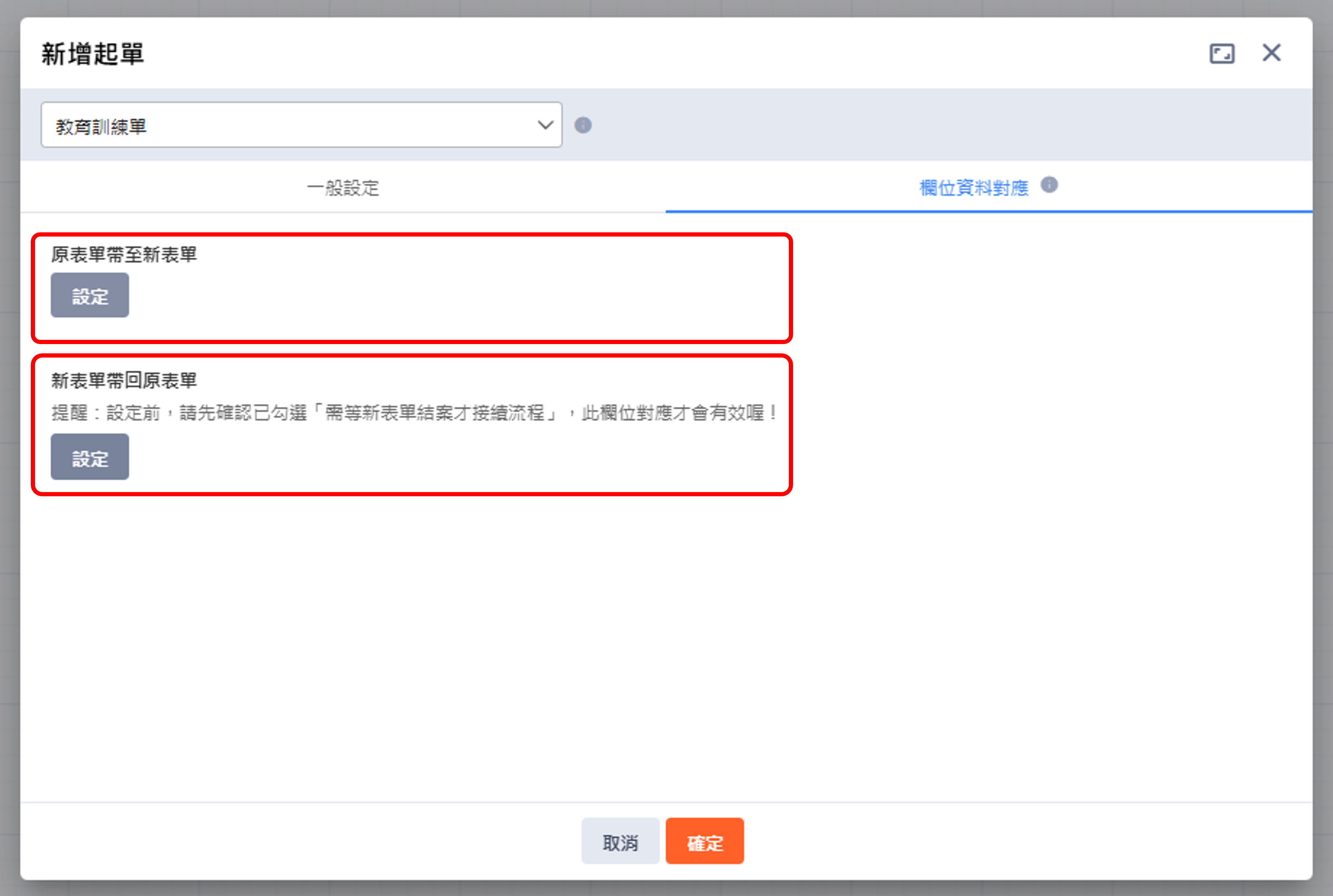This screenshot has width=1333, height=896.
Task: Click 設定 button under 新表單帶回原表單
Action: 90,457
